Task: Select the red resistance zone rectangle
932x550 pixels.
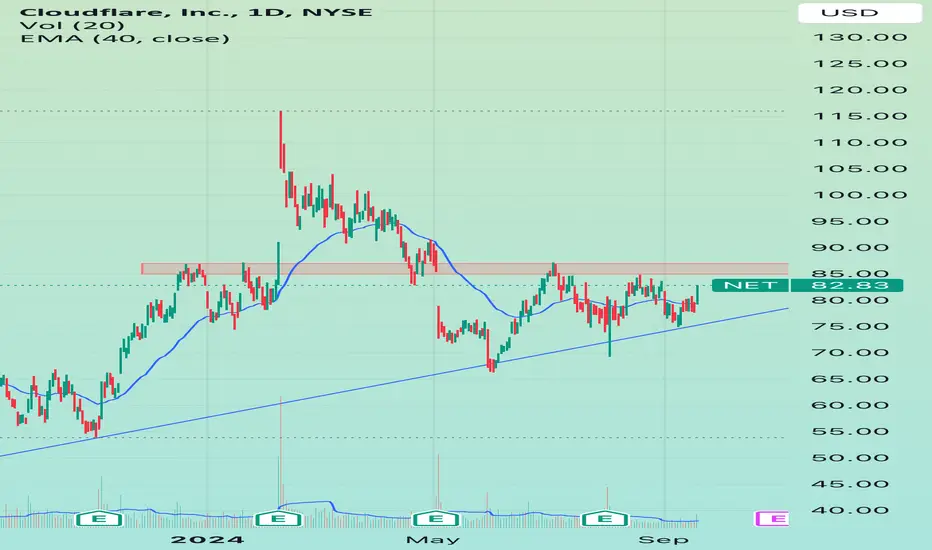Action: pyautogui.click(x=465, y=269)
